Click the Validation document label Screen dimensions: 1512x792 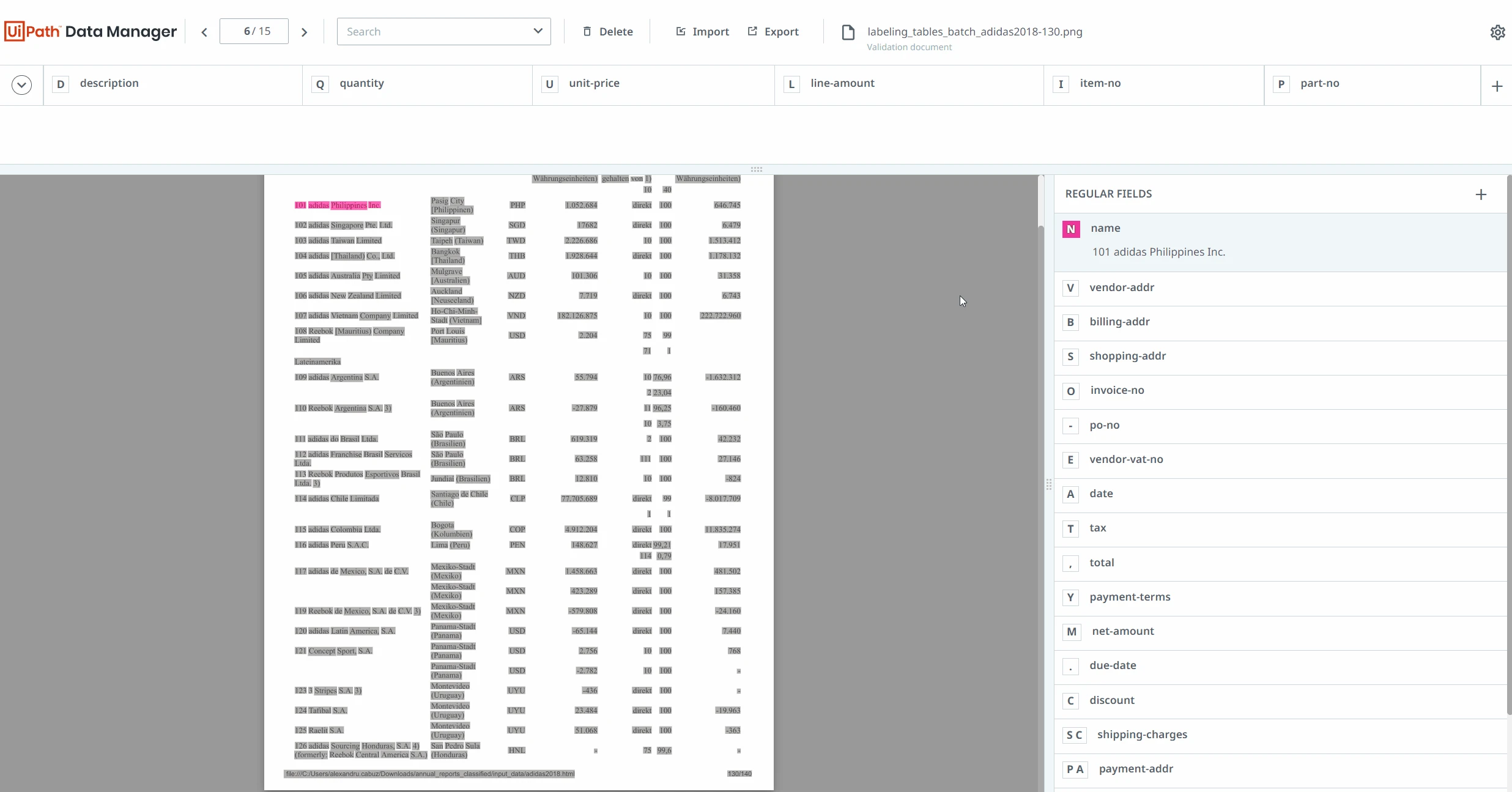pyautogui.click(x=909, y=47)
